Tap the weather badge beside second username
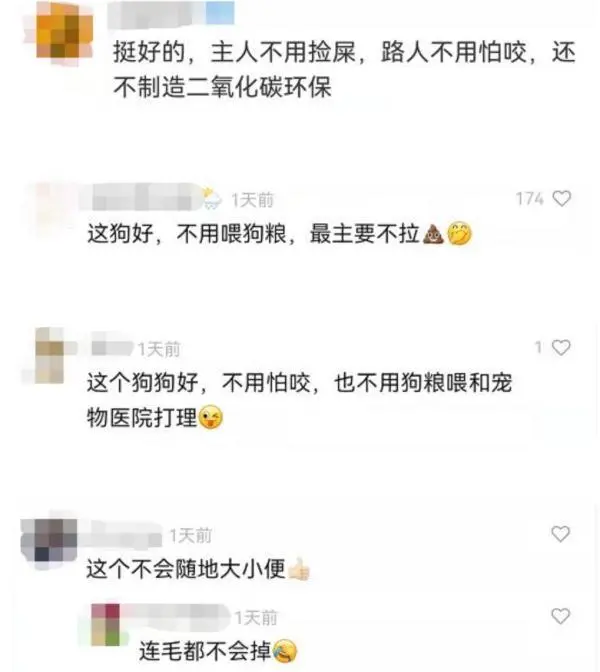600x672 pixels. [x=212, y=198]
